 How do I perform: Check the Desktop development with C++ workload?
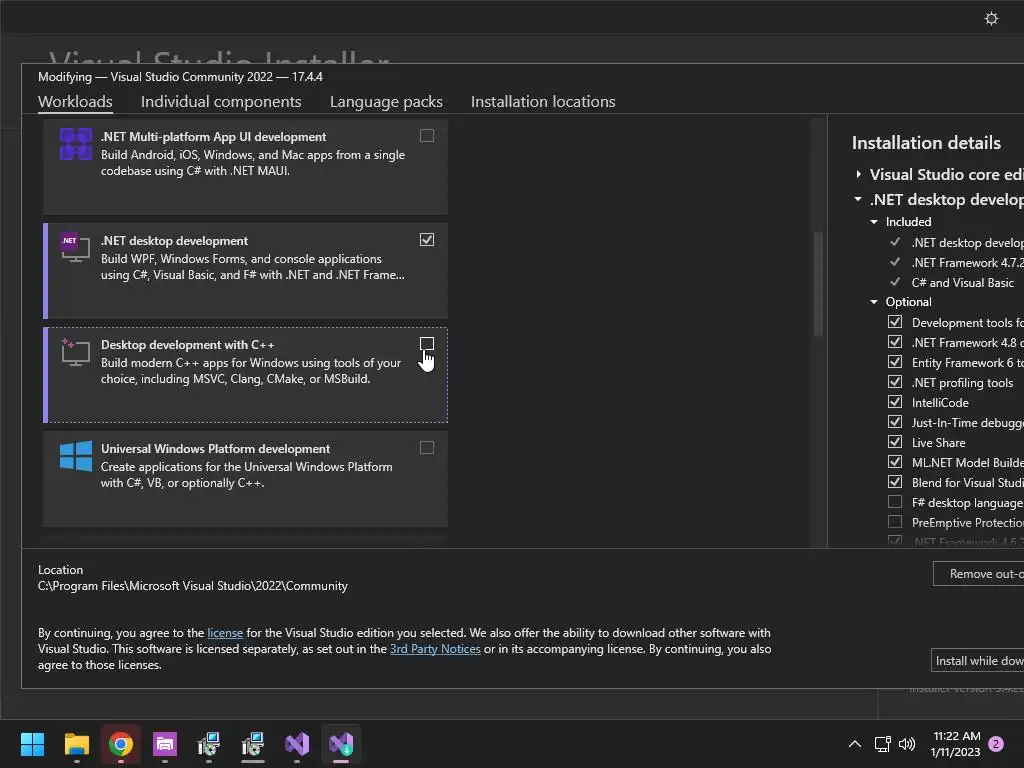coord(426,344)
